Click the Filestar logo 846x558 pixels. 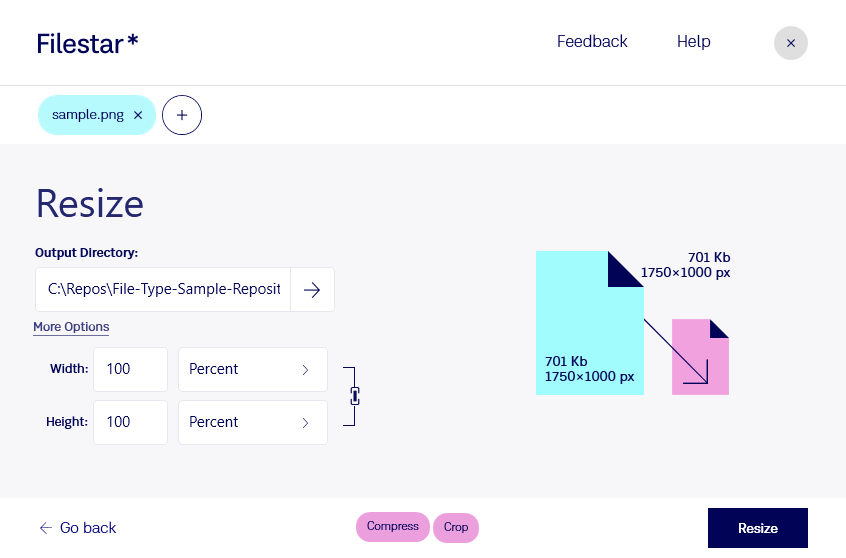[87, 44]
